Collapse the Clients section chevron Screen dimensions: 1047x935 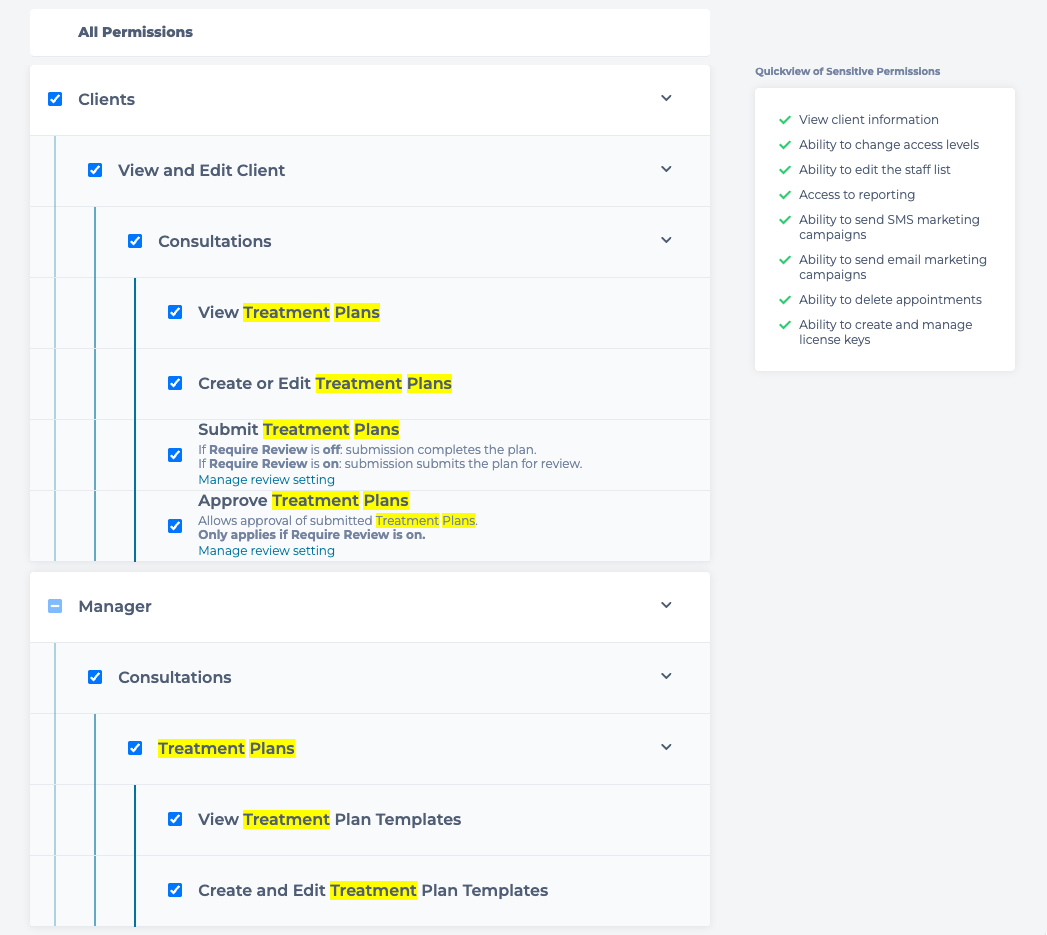[x=667, y=98]
